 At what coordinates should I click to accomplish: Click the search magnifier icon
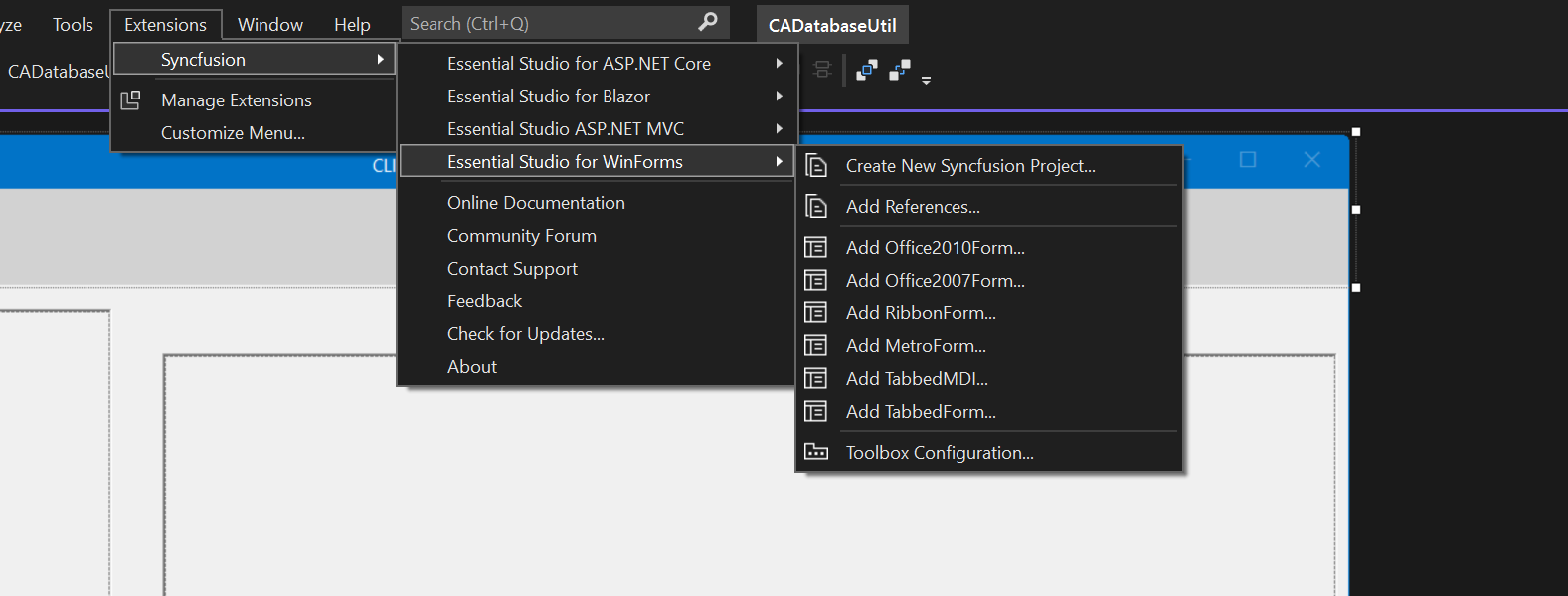pyautogui.click(x=708, y=22)
